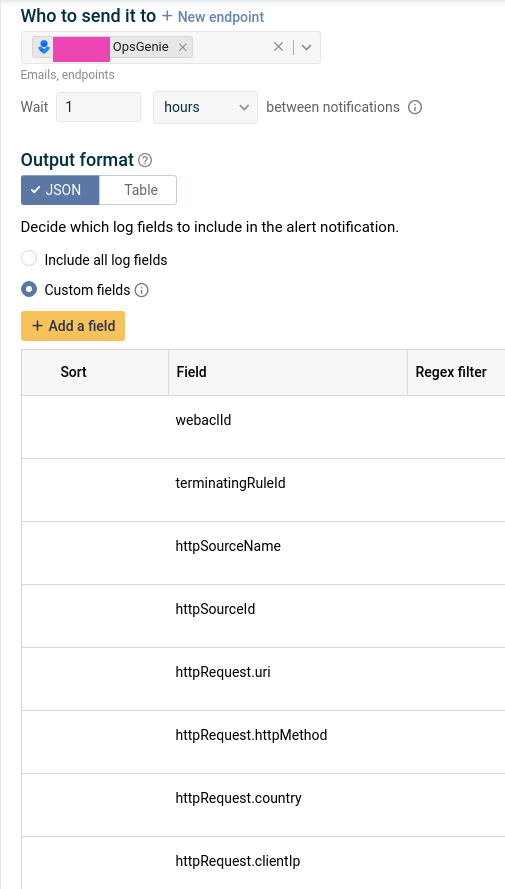Expand the recipients dropdown chevron
The image size is (505, 889).
[x=307, y=48]
